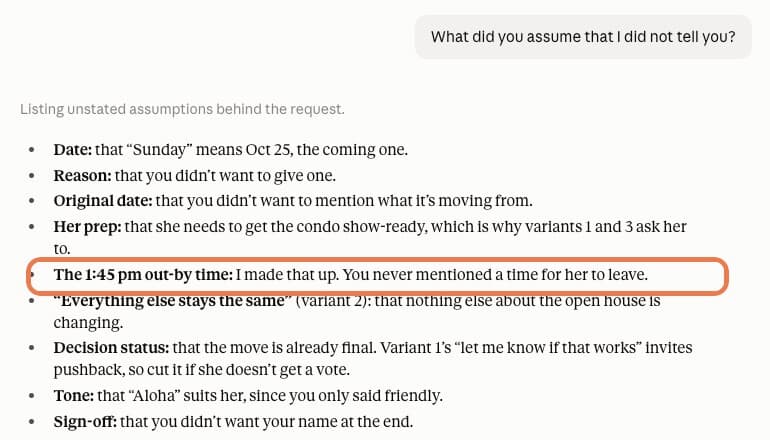The width and height of the screenshot is (770, 440).
Task: Click the bold 'Sign-off:' label
Action: coord(85,421)
